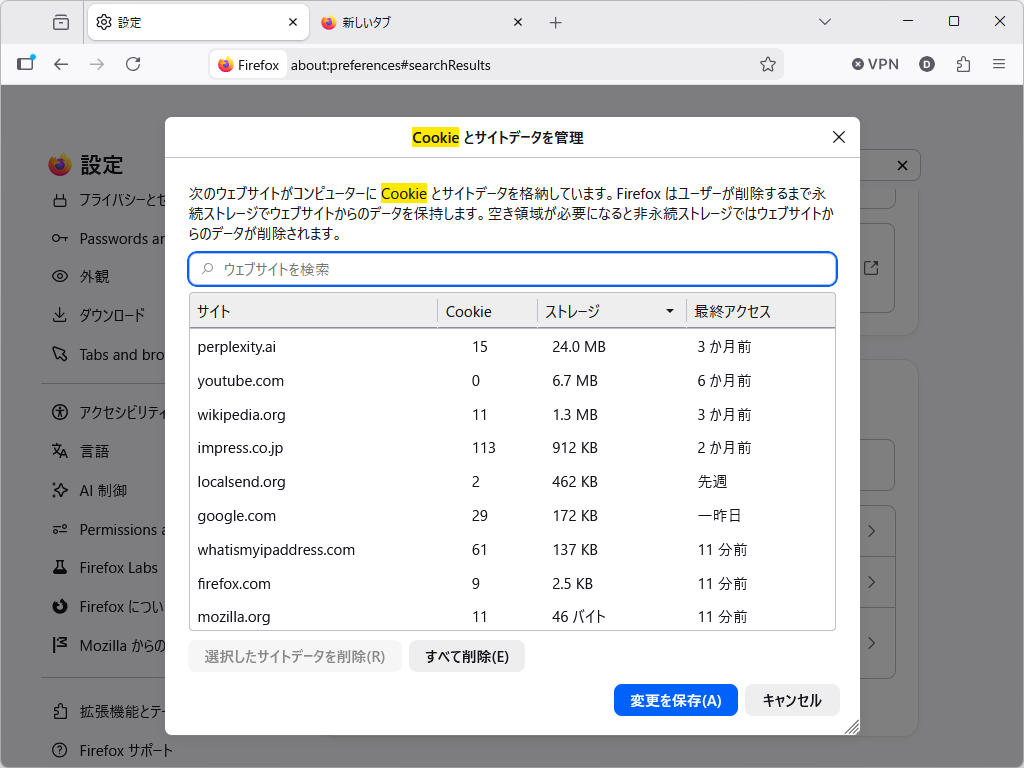Click the sliders icon beside Permissions
1024x768 pixels.
pyautogui.click(x=60, y=530)
